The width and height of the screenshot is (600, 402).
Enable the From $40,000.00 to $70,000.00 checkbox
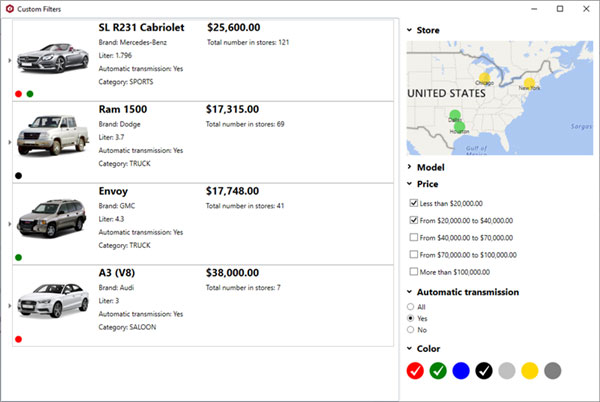pos(414,237)
